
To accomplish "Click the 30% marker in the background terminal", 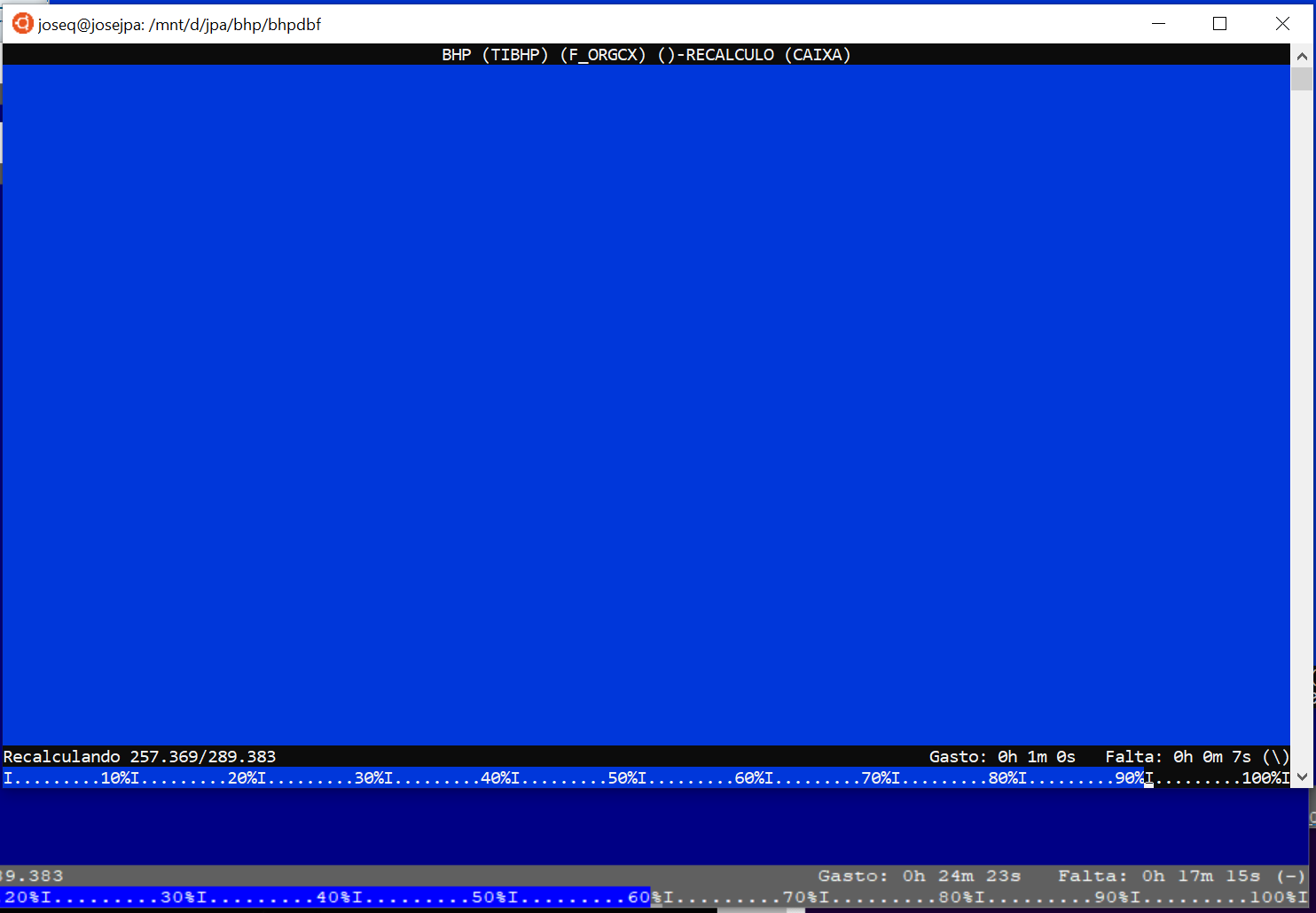I will [177, 897].
